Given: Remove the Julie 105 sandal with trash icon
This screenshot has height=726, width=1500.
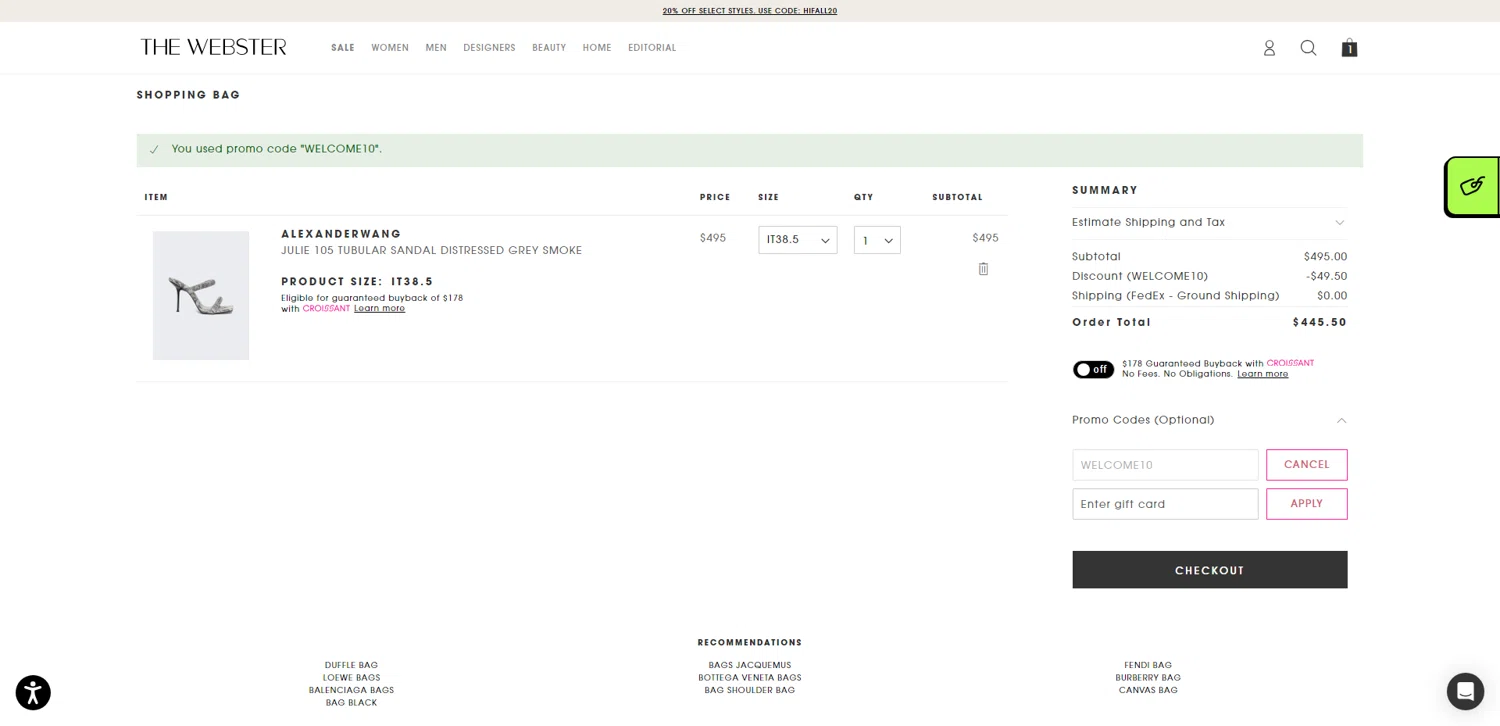Looking at the screenshot, I should [983, 269].
